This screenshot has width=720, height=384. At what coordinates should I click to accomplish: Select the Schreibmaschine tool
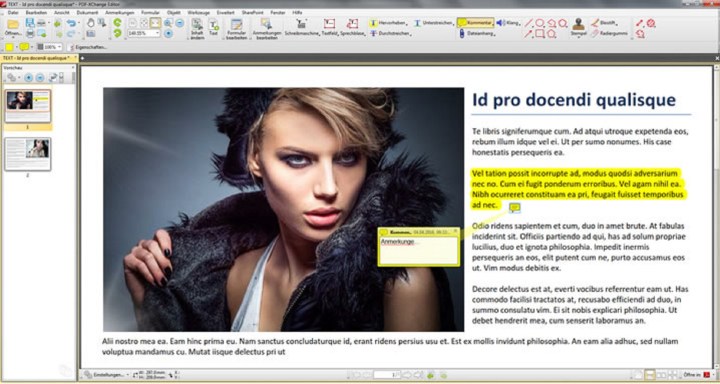click(x=302, y=28)
